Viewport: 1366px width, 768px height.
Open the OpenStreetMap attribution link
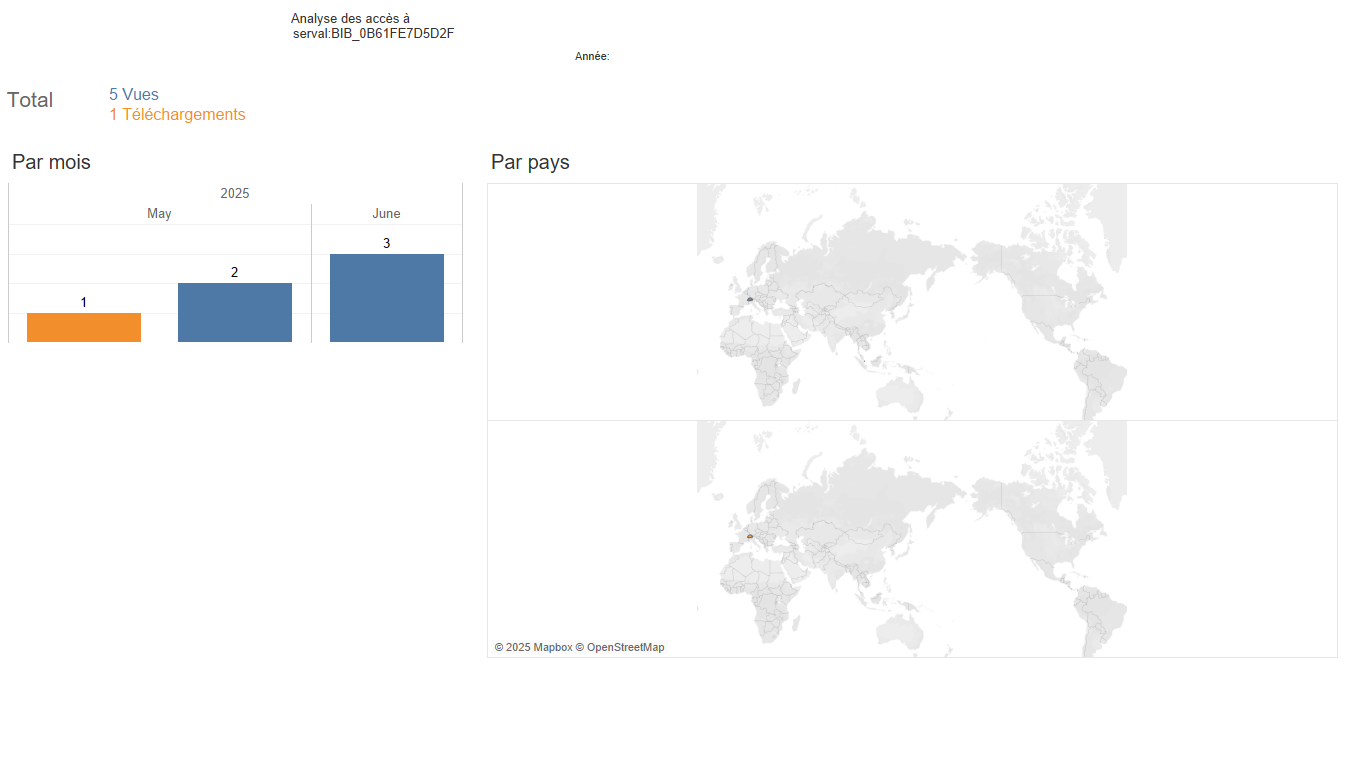(x=620, y=648)
